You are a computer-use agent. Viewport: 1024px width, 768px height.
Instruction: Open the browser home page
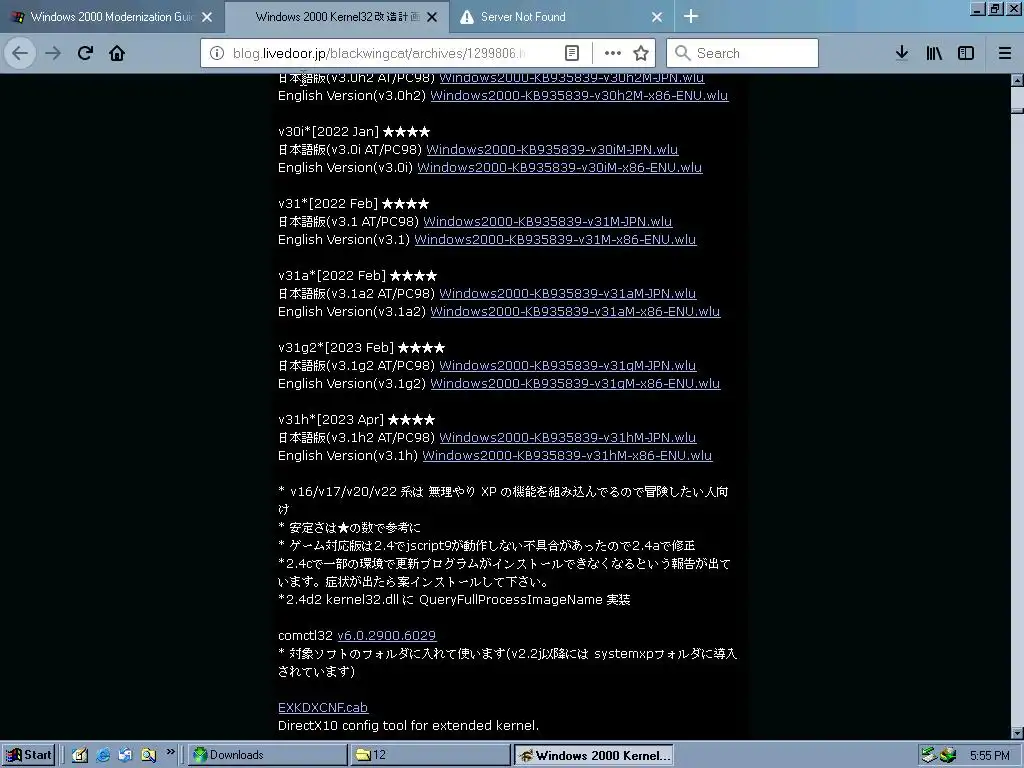coord(117,53)
